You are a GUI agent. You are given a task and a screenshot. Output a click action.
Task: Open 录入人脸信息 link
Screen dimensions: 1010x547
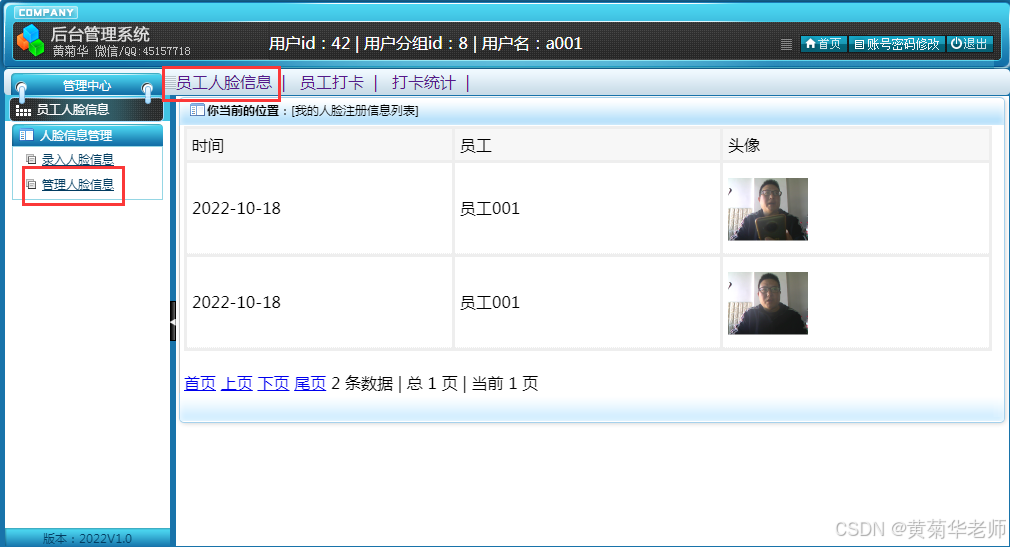pos(77,159)
